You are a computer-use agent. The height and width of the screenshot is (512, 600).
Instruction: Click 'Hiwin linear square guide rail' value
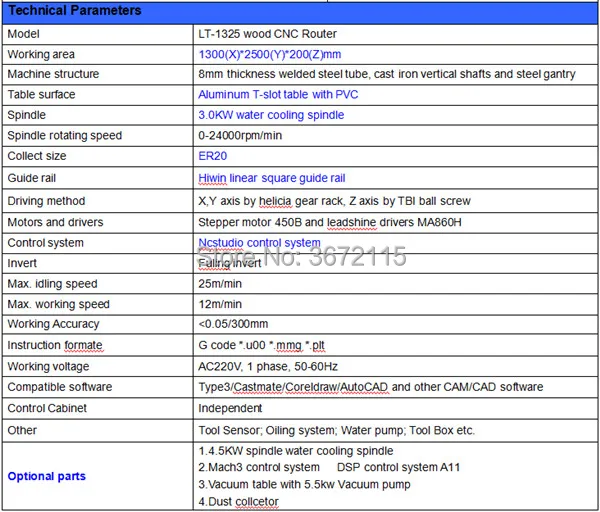pos(272,178)
